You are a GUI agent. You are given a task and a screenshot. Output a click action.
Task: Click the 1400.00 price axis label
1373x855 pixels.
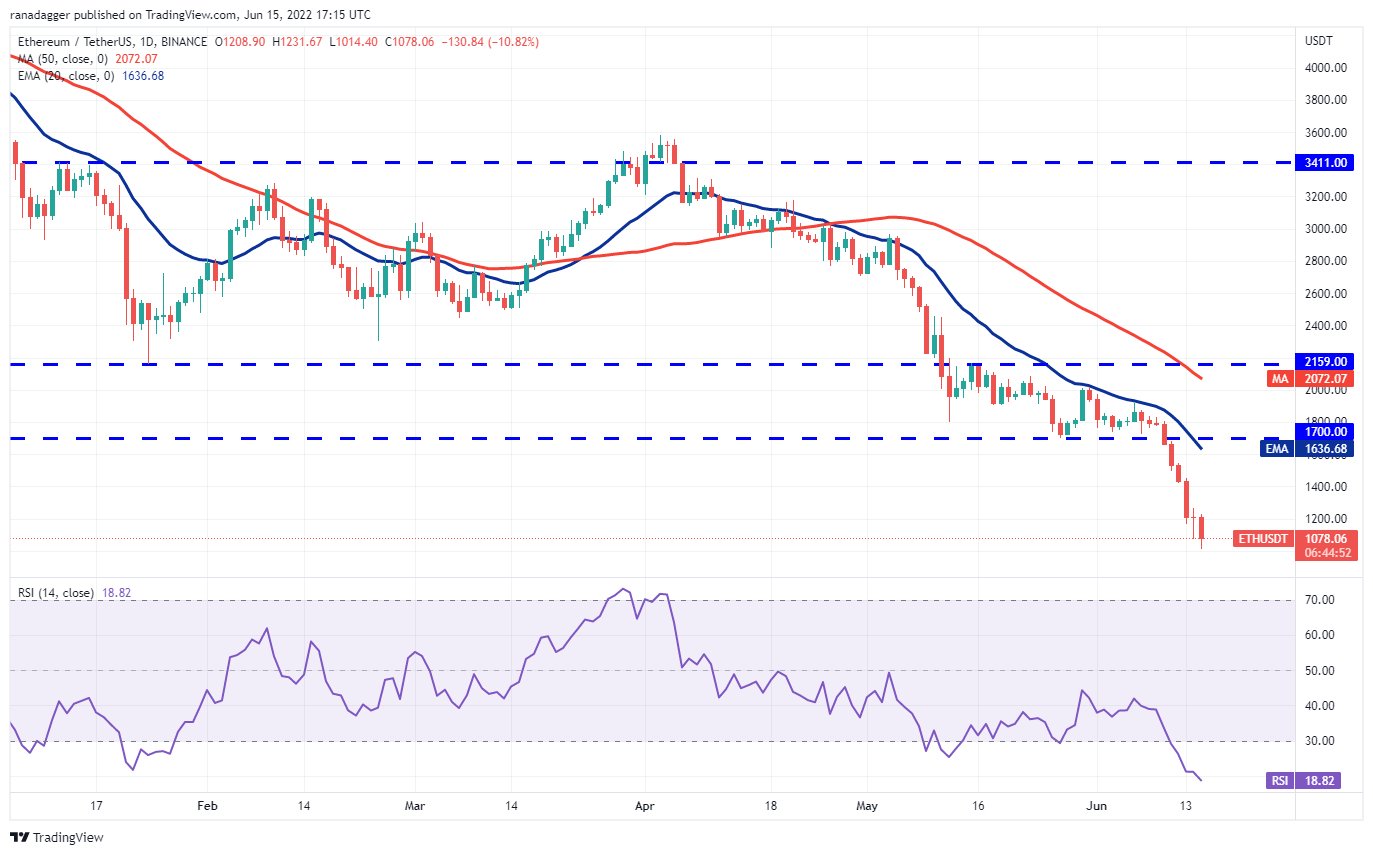coord(1325,486)
